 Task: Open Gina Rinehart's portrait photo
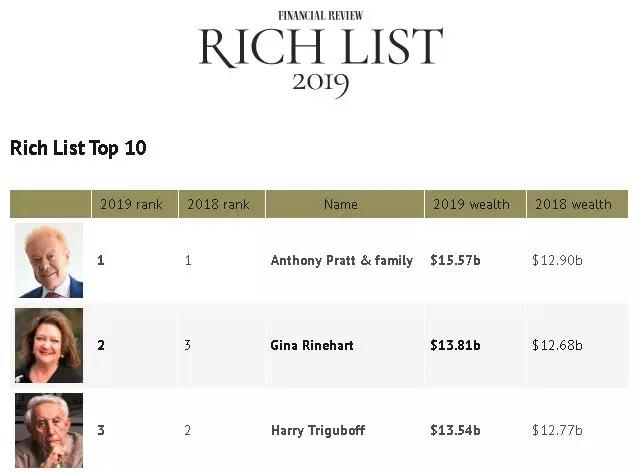click(49, 346)
